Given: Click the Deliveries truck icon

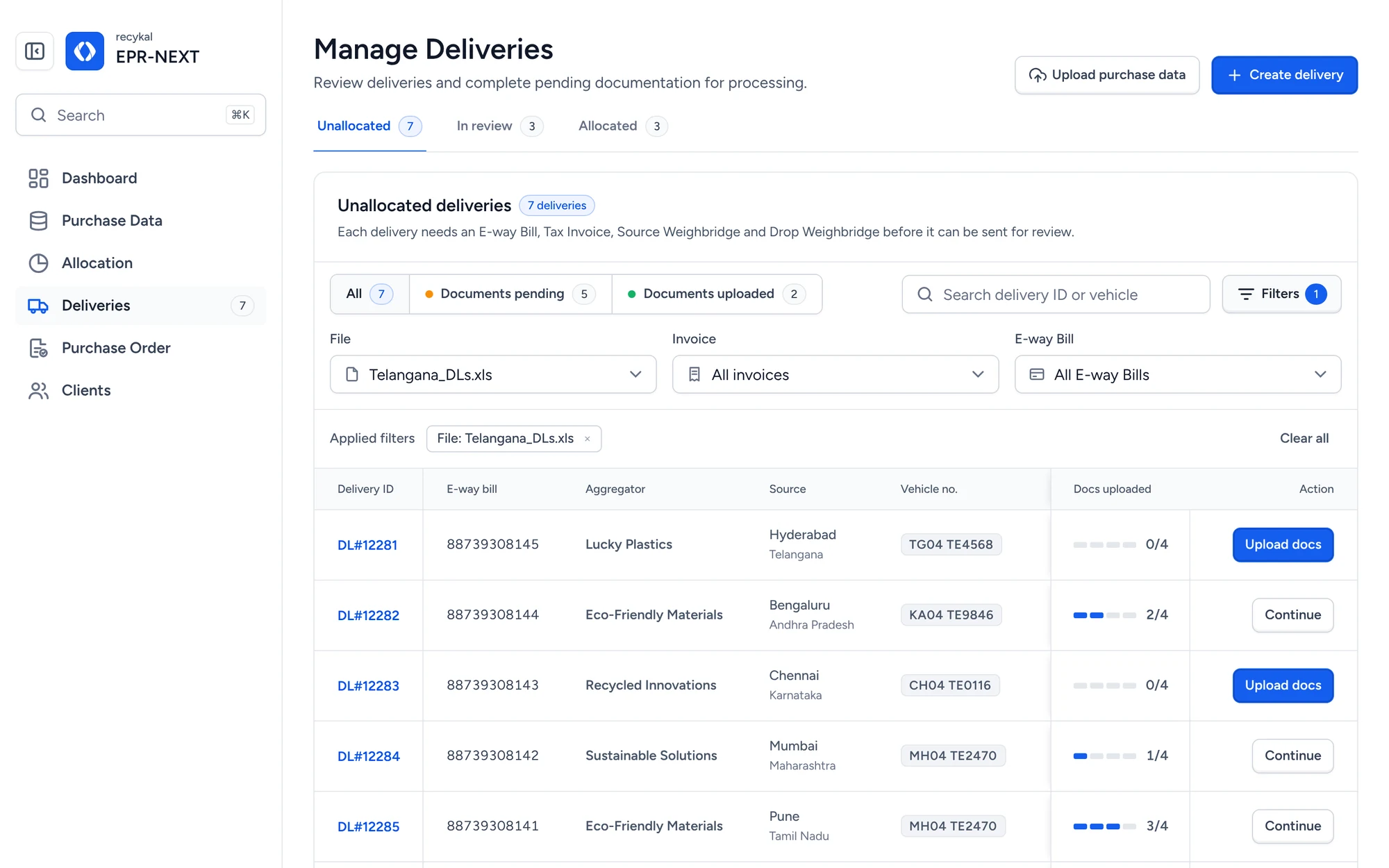Looking at the screenshot, I should [38, 306].
